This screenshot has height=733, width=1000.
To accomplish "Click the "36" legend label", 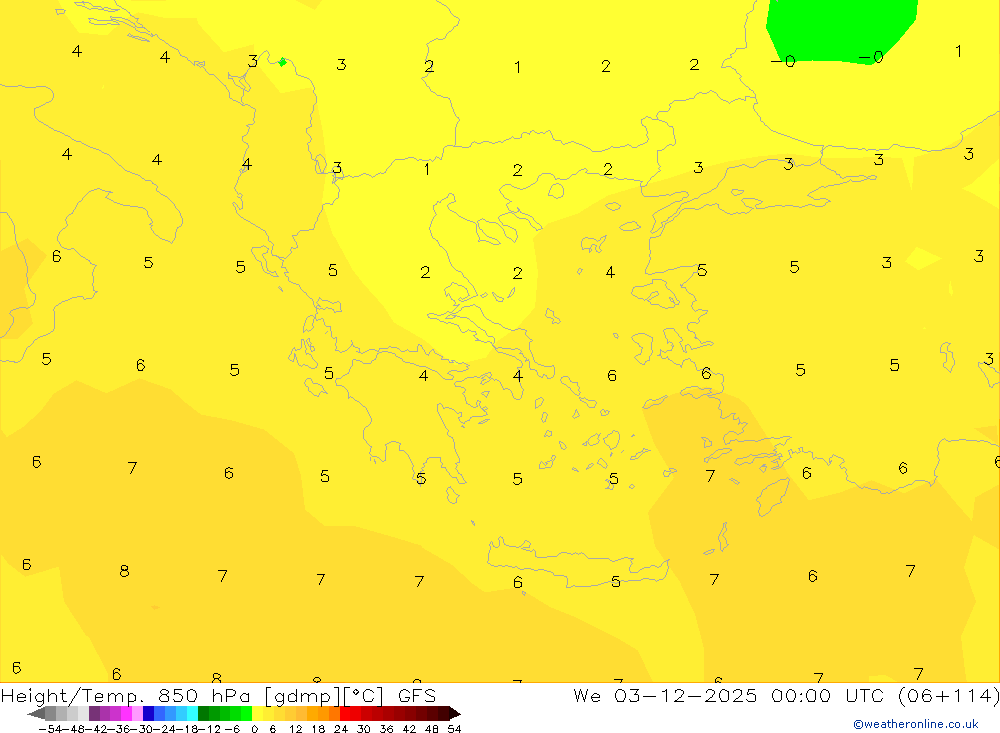I will 386,729.
